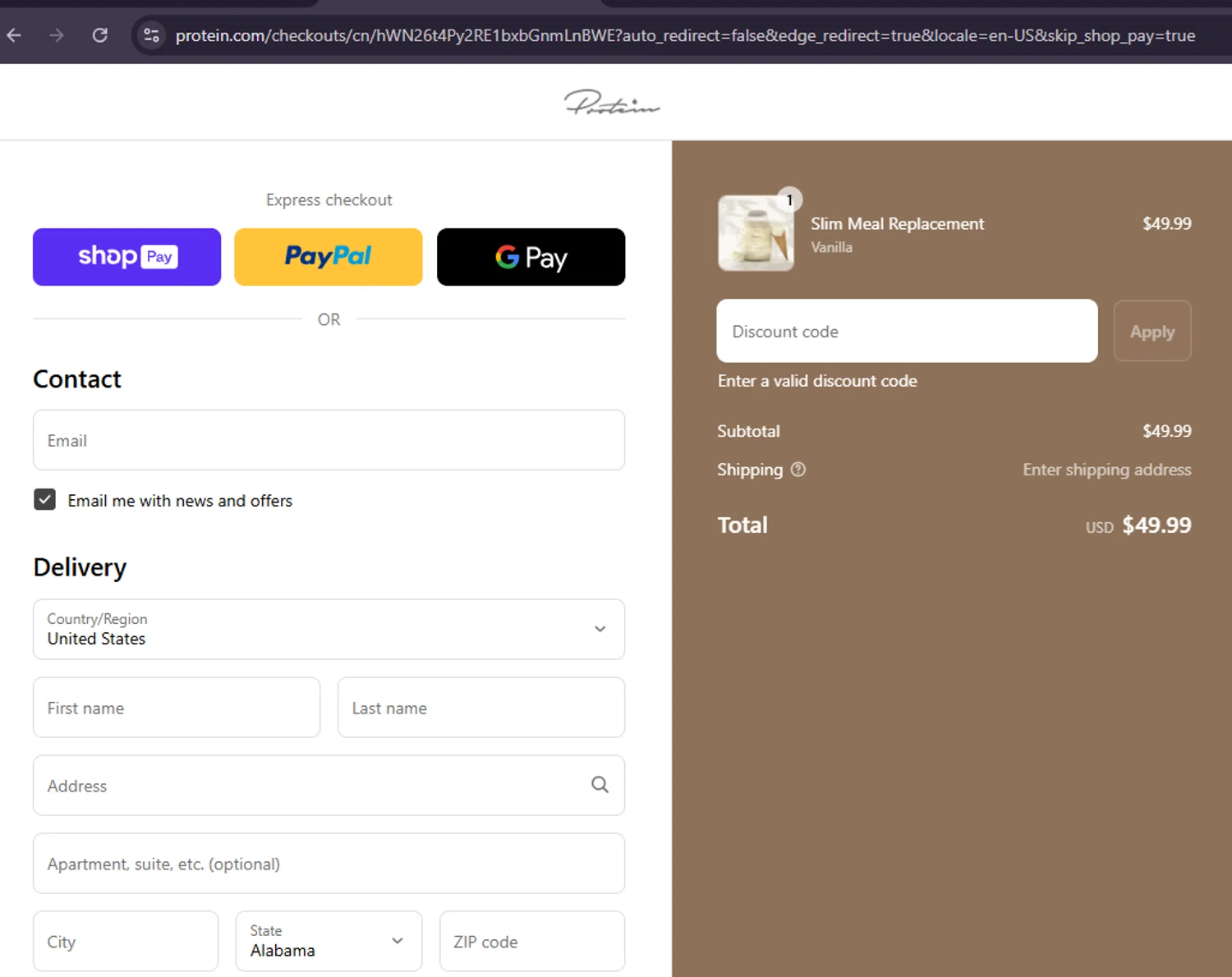Image resolution: width=1232 pixels, height=977 pixels.
Task: Click the Last name field
Action: coord(481,708)
